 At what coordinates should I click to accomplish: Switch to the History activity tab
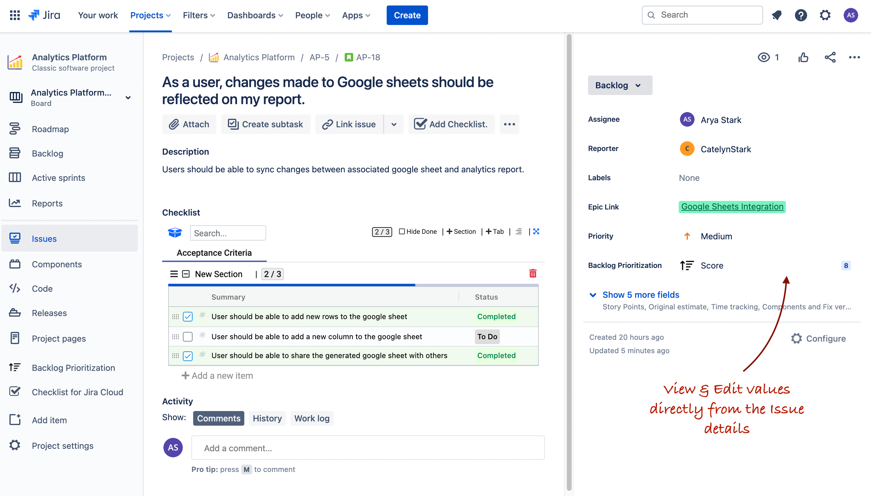267,419
